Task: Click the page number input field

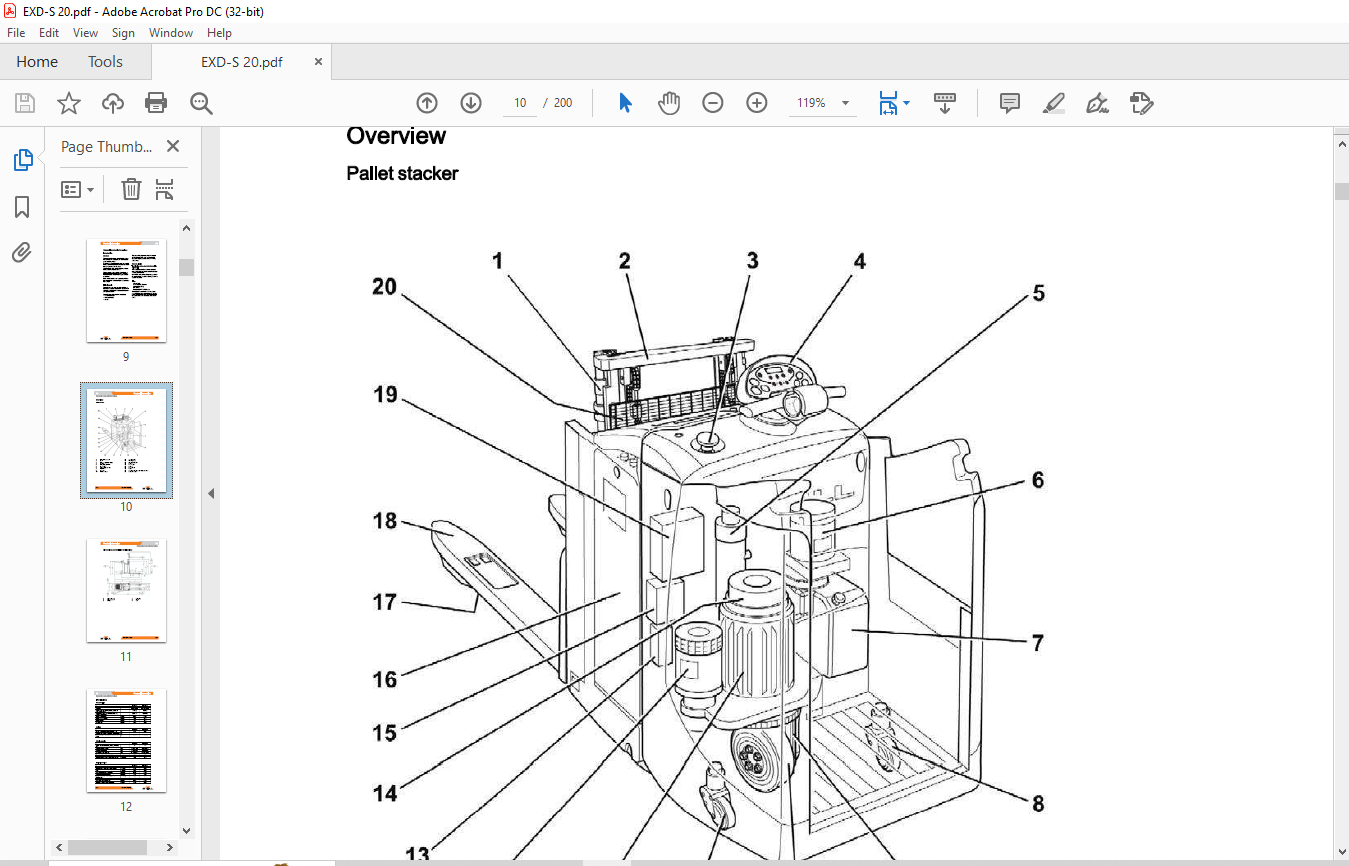Action: (x=520, y=103)
